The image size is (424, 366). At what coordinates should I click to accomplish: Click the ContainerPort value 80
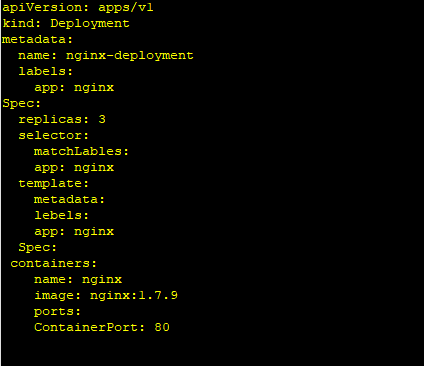click(162, 327)
